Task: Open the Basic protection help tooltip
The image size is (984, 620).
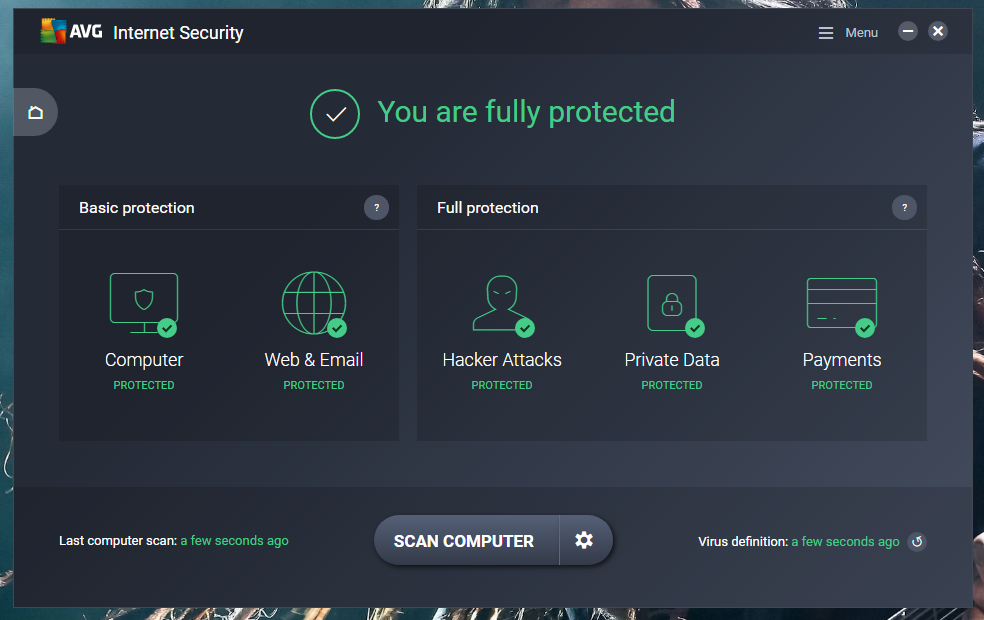Action: click(376, 208)
